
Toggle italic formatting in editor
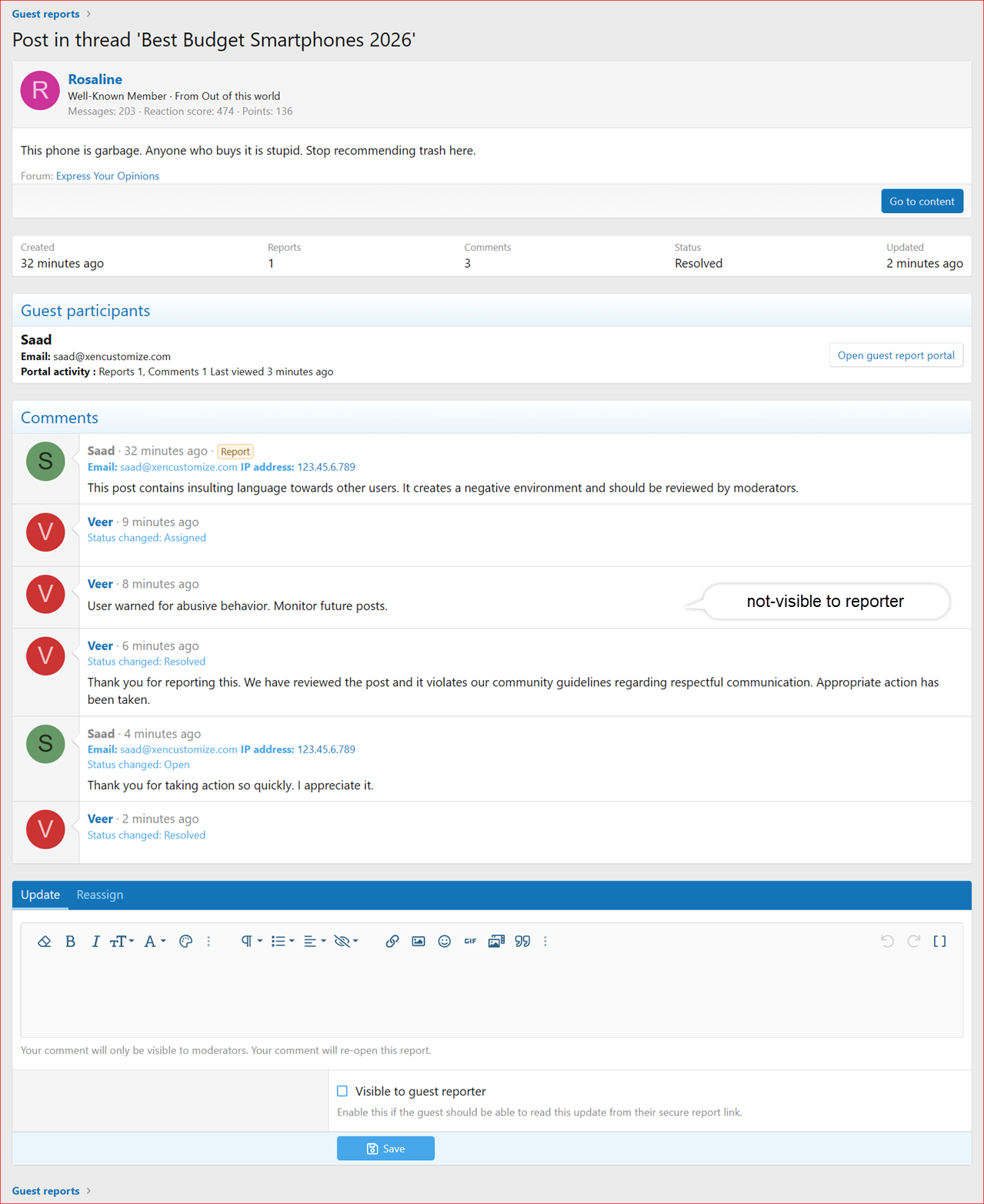(x=95, y=941)
